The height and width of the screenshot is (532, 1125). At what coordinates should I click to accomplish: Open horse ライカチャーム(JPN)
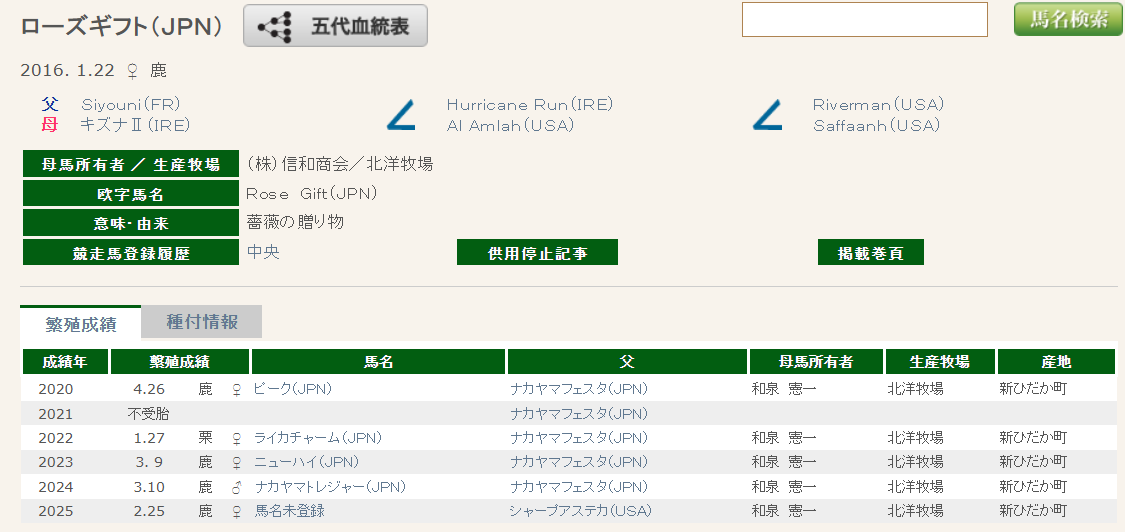(x=318, y=437)
